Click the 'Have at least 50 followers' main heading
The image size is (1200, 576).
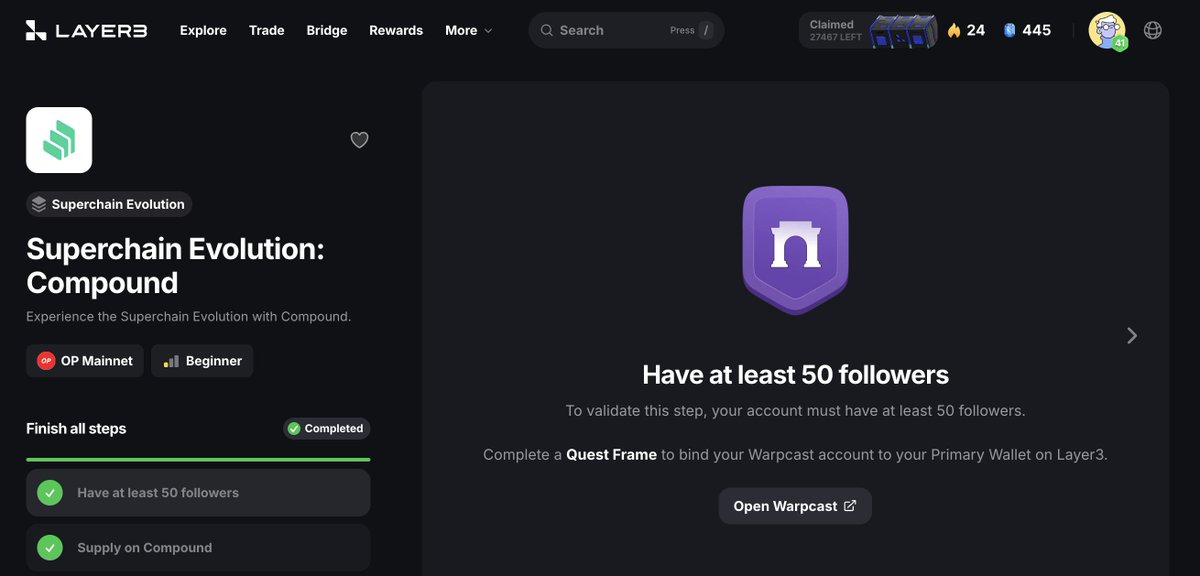(x=795, y=375)
